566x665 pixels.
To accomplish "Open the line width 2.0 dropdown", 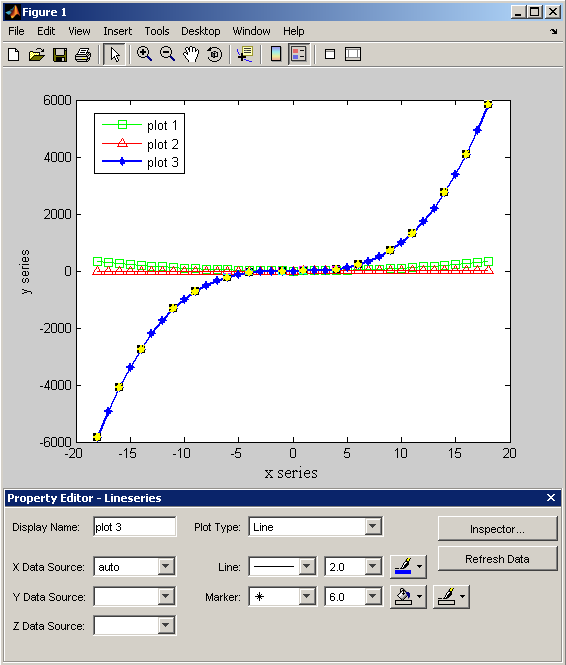I will coord(372,567).
